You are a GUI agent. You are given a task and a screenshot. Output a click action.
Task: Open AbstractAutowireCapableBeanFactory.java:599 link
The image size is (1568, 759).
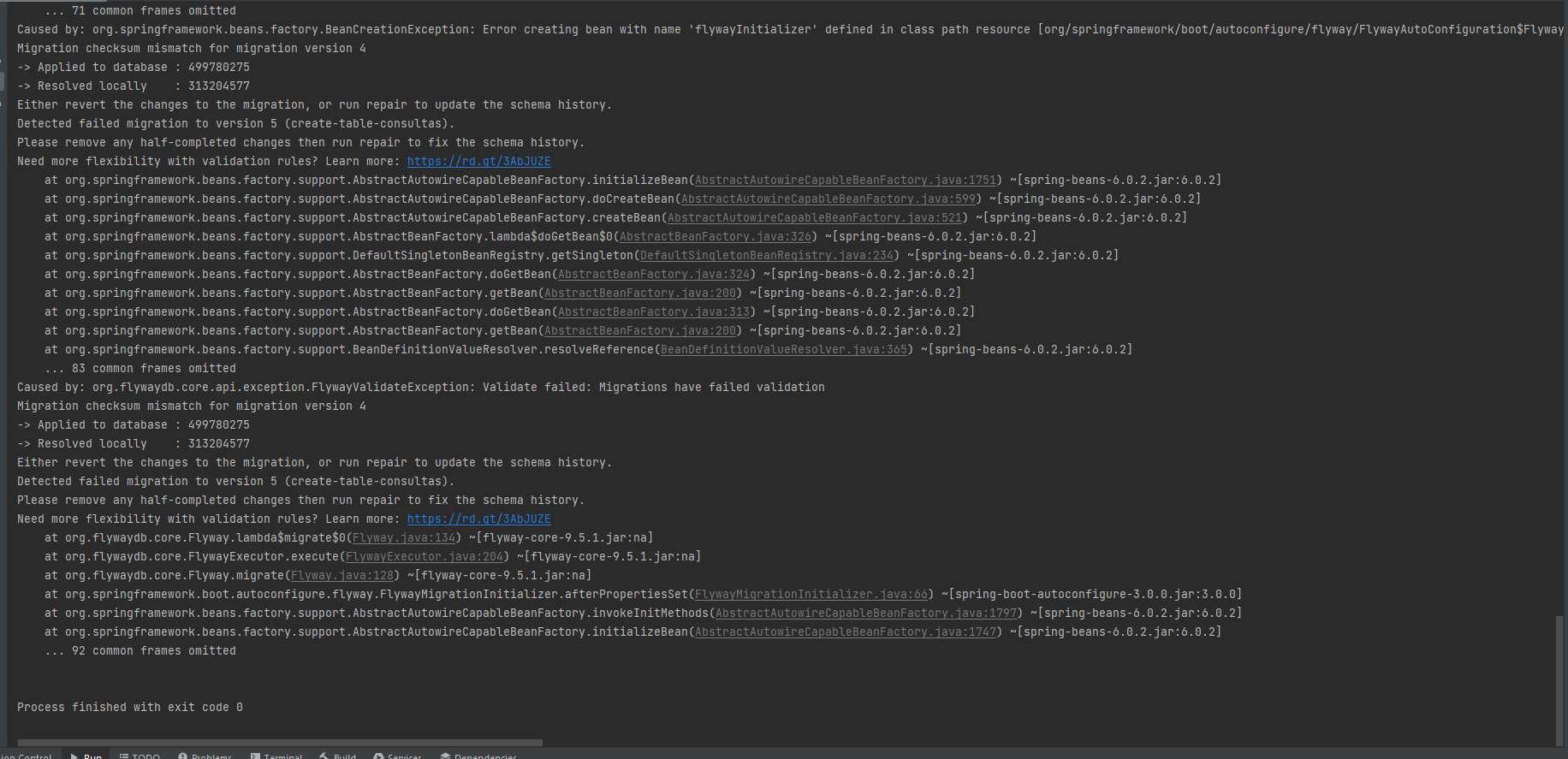(829, 199)
